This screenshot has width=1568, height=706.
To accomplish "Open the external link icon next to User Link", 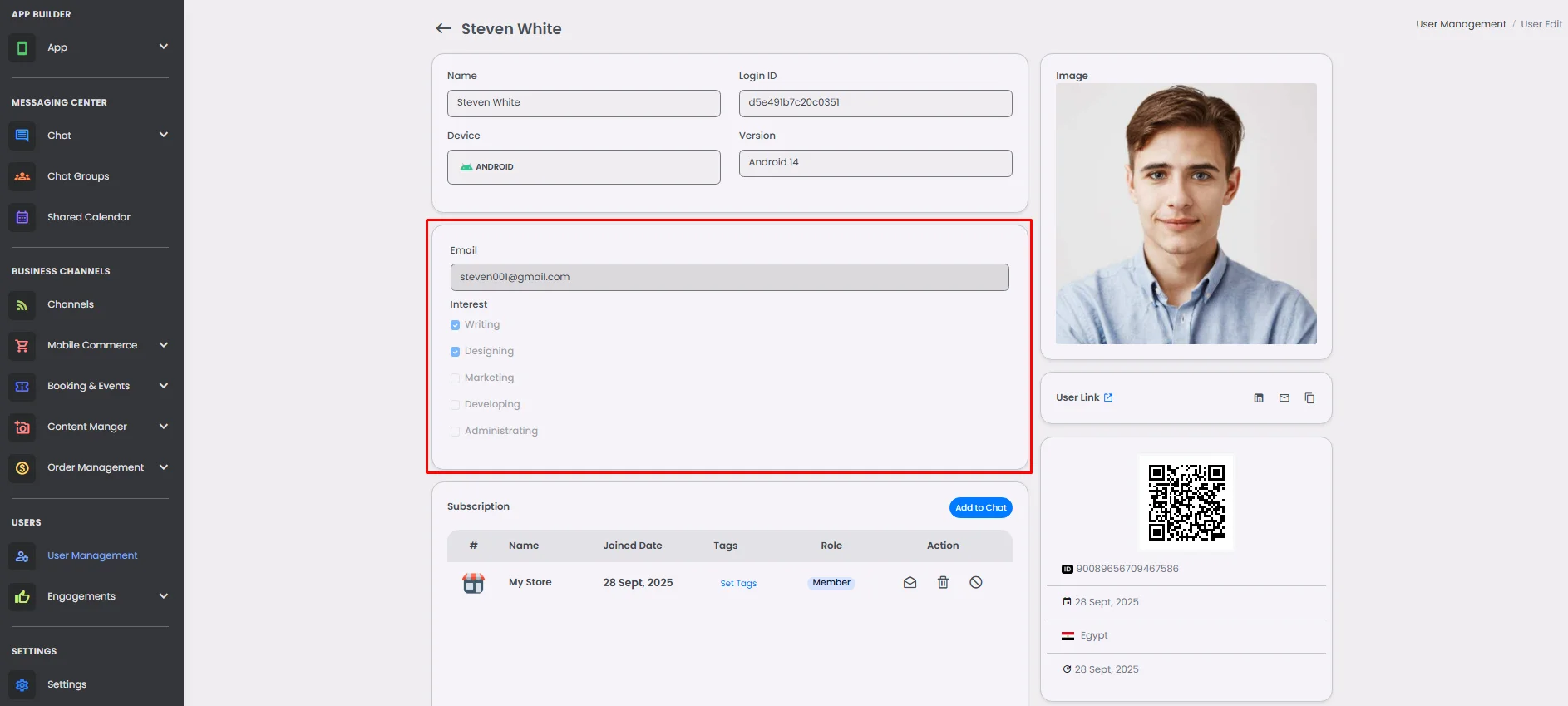I will point(1108,397).
